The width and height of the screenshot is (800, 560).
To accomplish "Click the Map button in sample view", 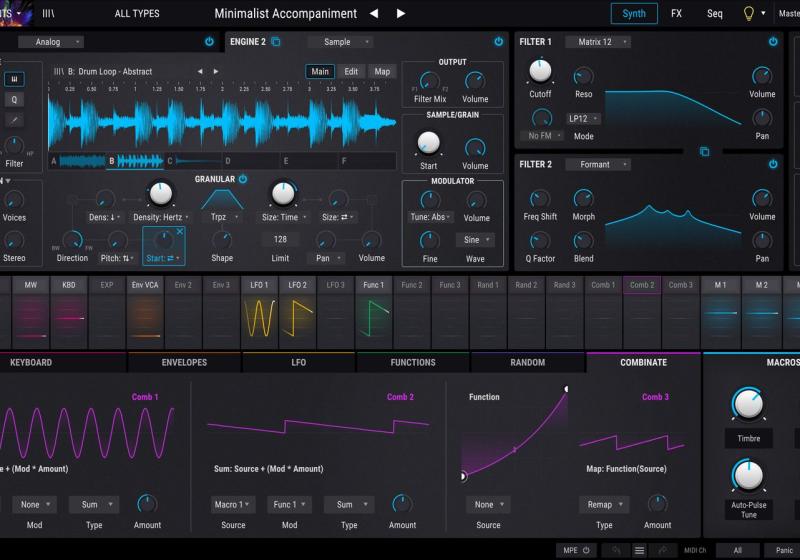I will click(x=382, y=72).
